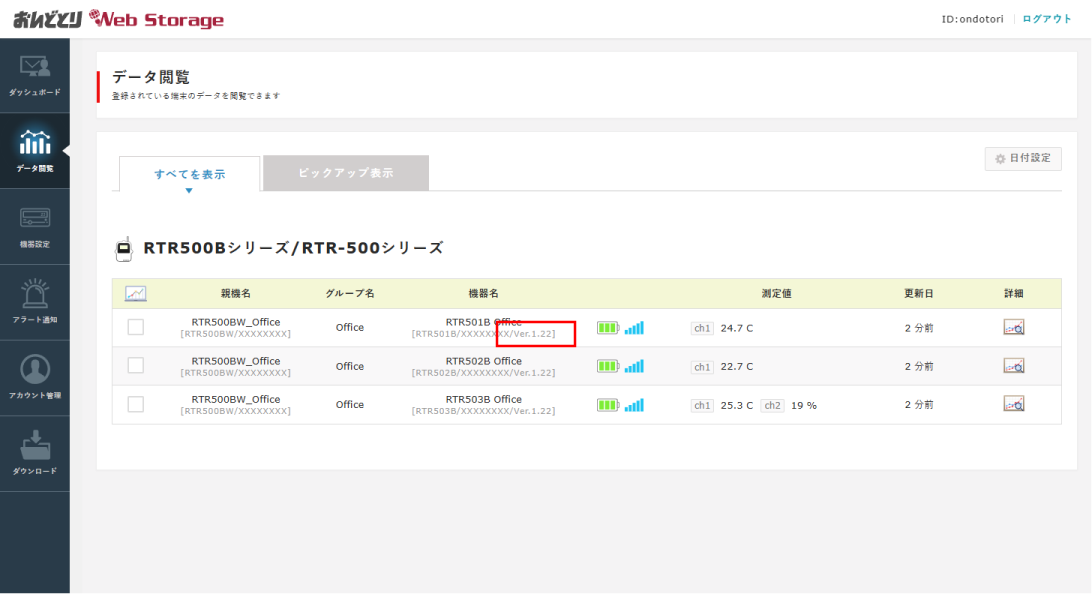Click the [RTR502B/XXXXXXXX/Ver.1.22] serial text
The height and width of the screenshot is (594, 1092).
coord(483,373)
